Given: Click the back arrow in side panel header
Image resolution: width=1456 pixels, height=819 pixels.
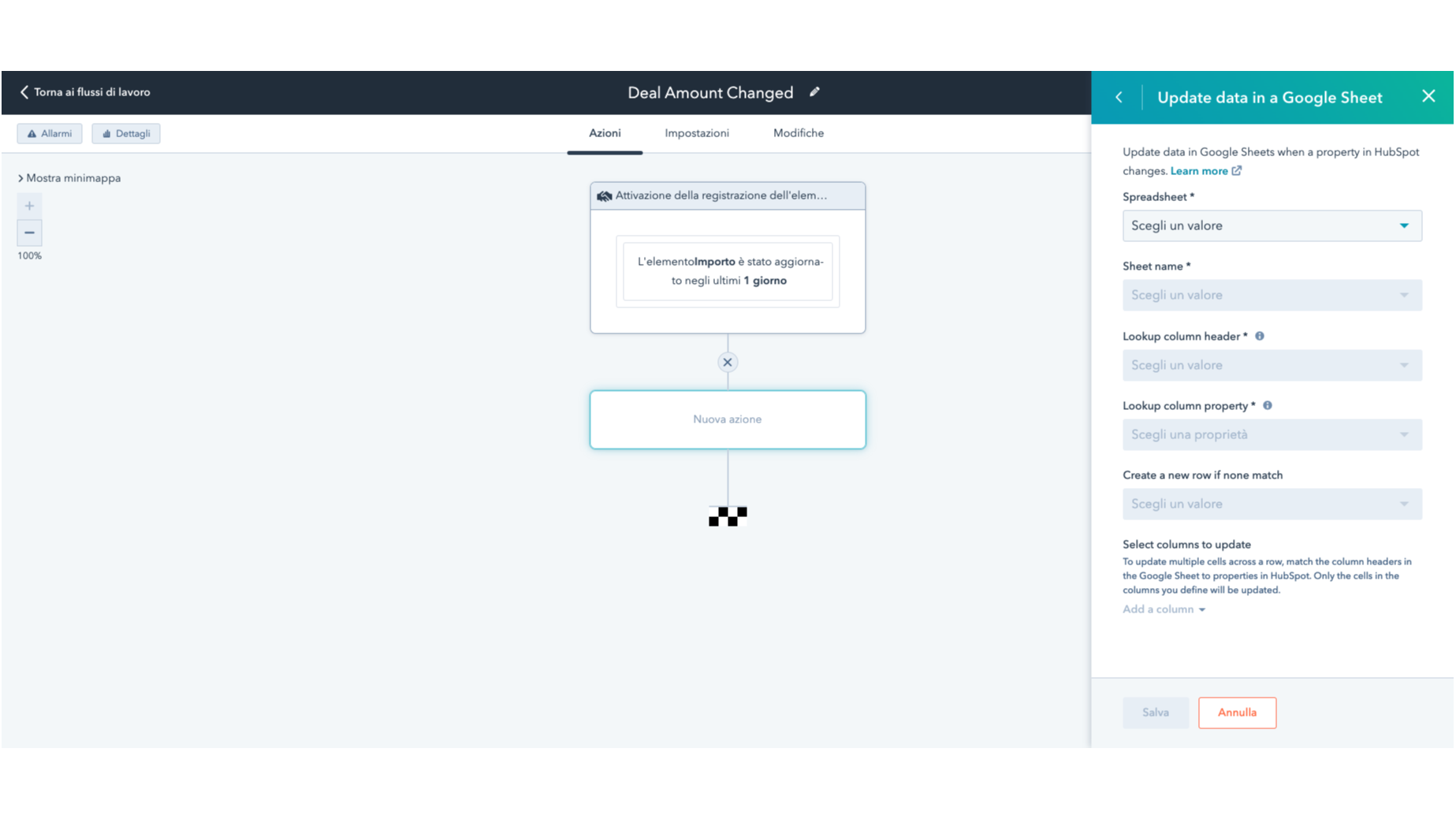Looking at the screenshot, I should coord(1119,97).
